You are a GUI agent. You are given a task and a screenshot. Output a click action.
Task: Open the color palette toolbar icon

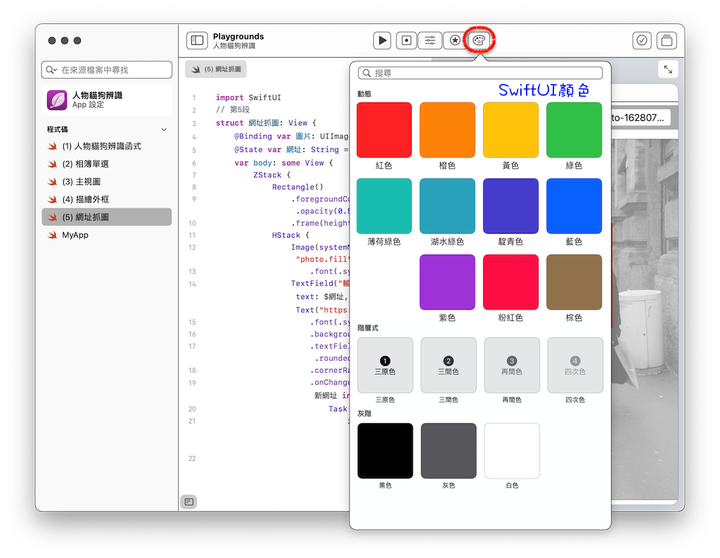[479, 40]
